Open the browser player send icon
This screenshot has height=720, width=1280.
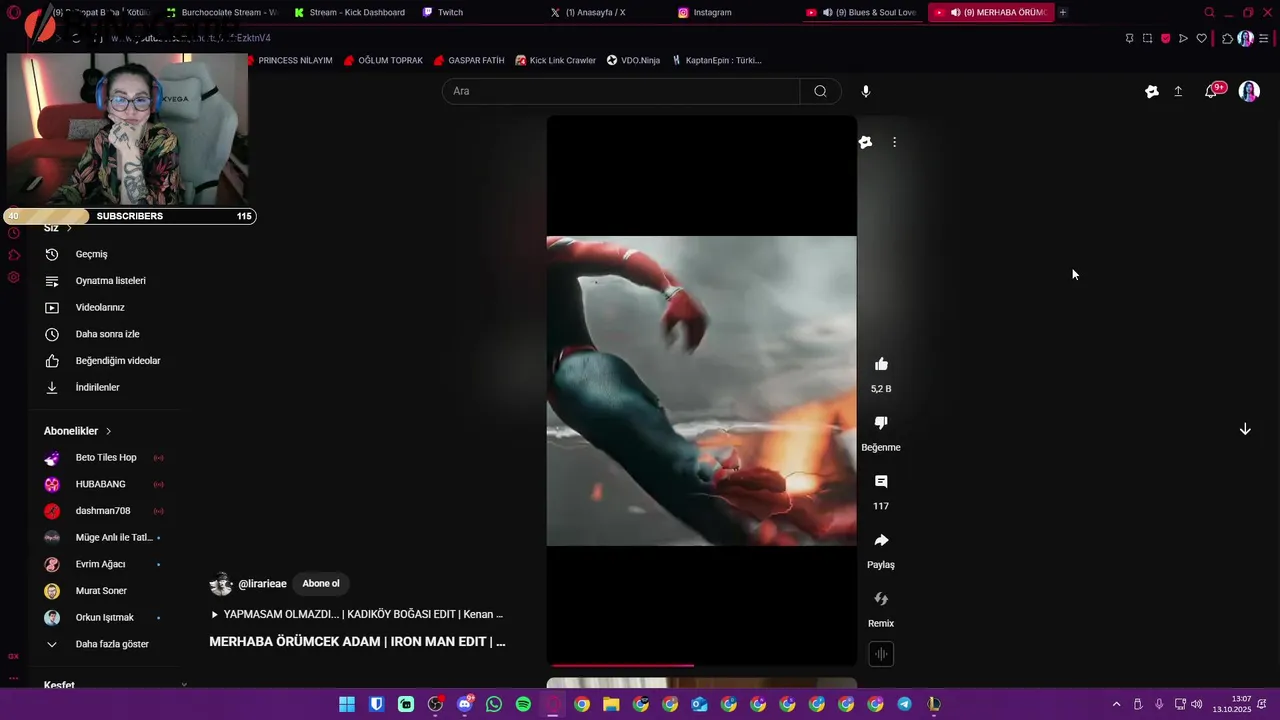click(x=1183, y=39)
